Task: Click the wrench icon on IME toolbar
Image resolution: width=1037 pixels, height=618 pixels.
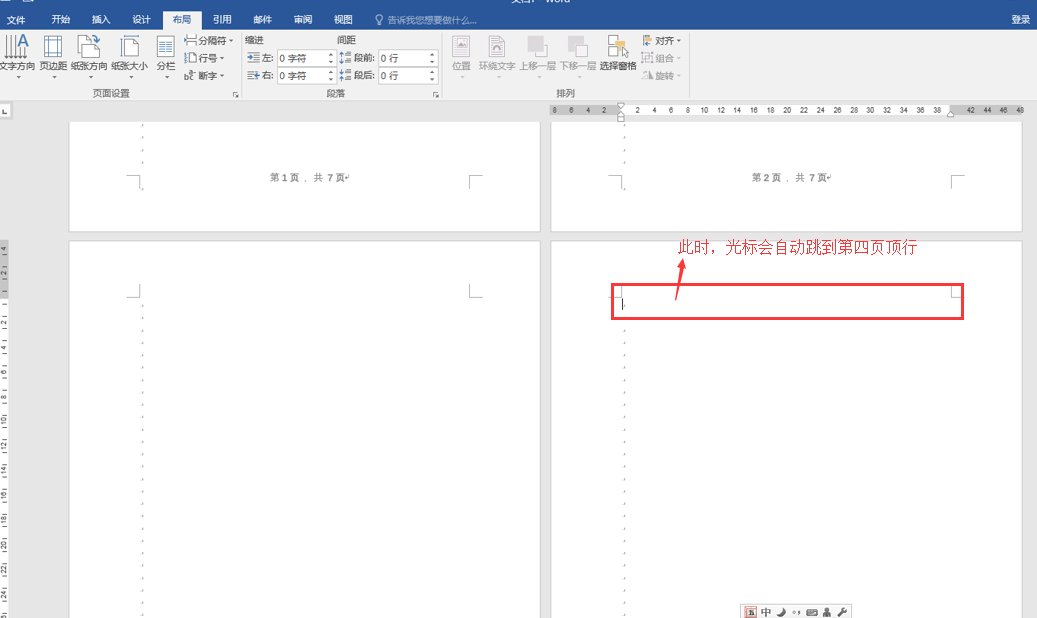Action: tap(842, 612)
